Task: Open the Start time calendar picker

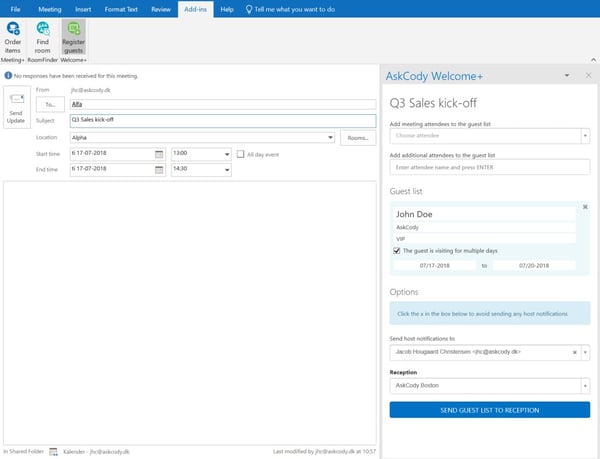Action: pos(159,154)
